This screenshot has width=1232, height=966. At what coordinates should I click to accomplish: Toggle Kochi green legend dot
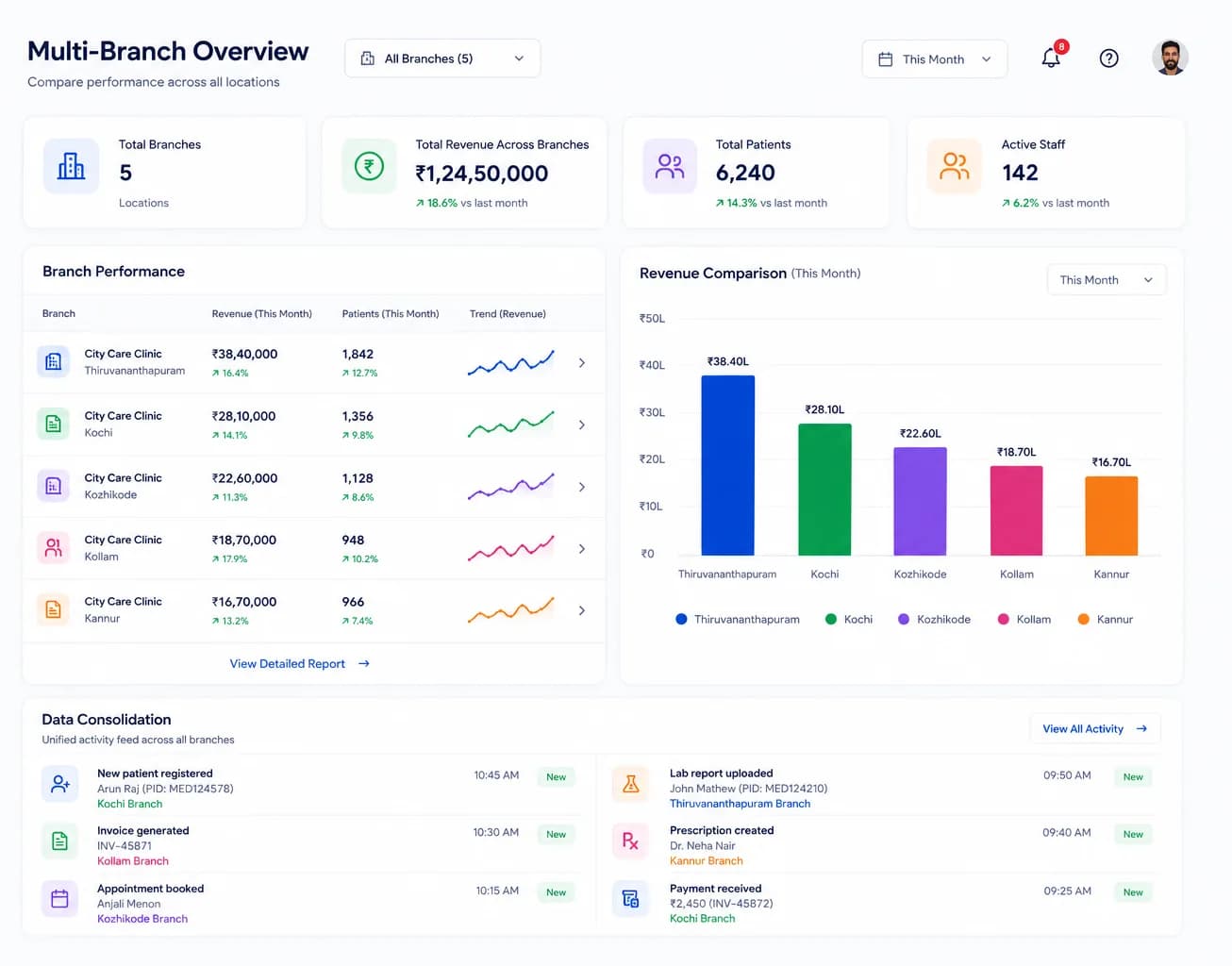coord(831,619)
